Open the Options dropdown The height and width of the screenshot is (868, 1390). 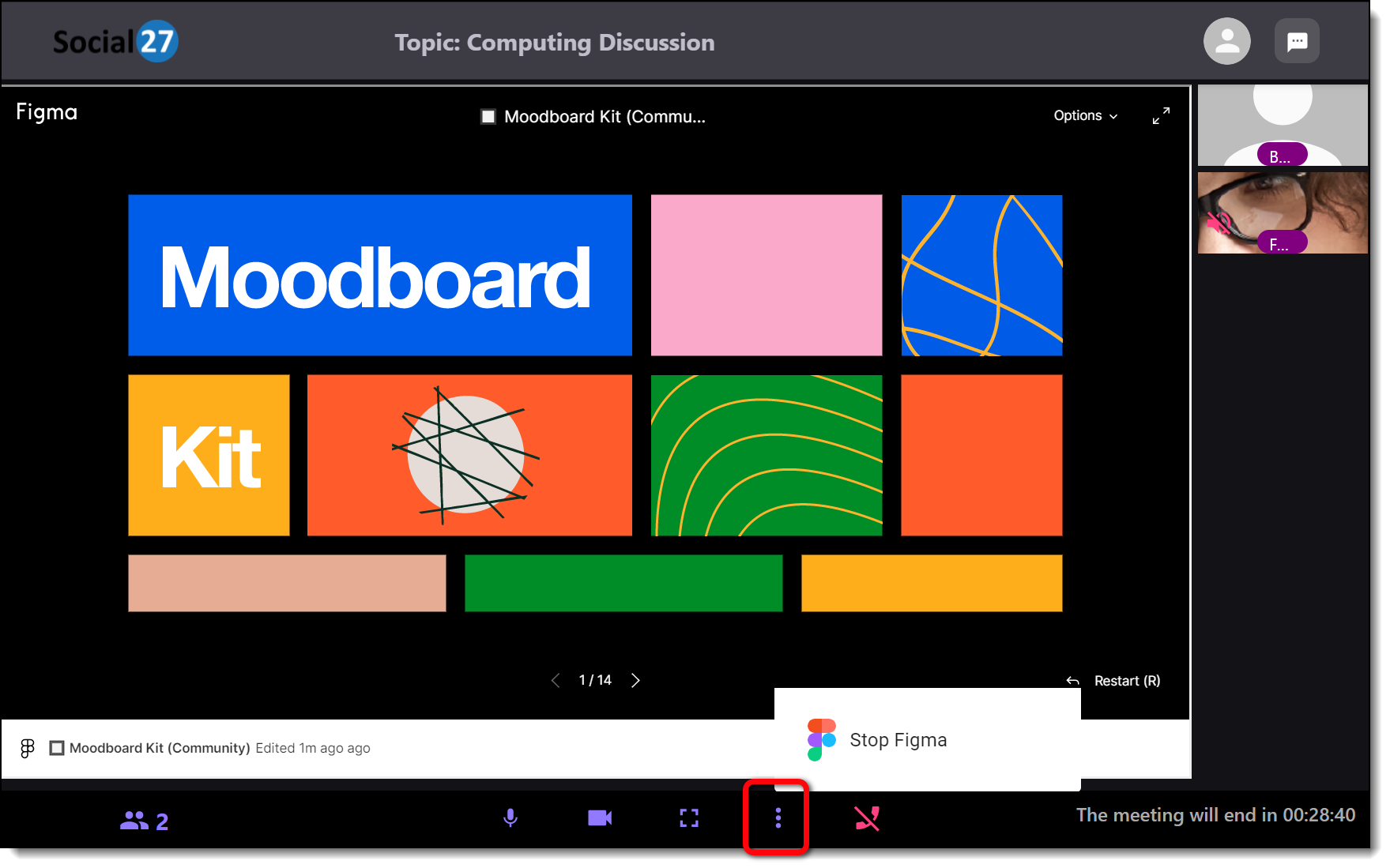(1085, 116)
